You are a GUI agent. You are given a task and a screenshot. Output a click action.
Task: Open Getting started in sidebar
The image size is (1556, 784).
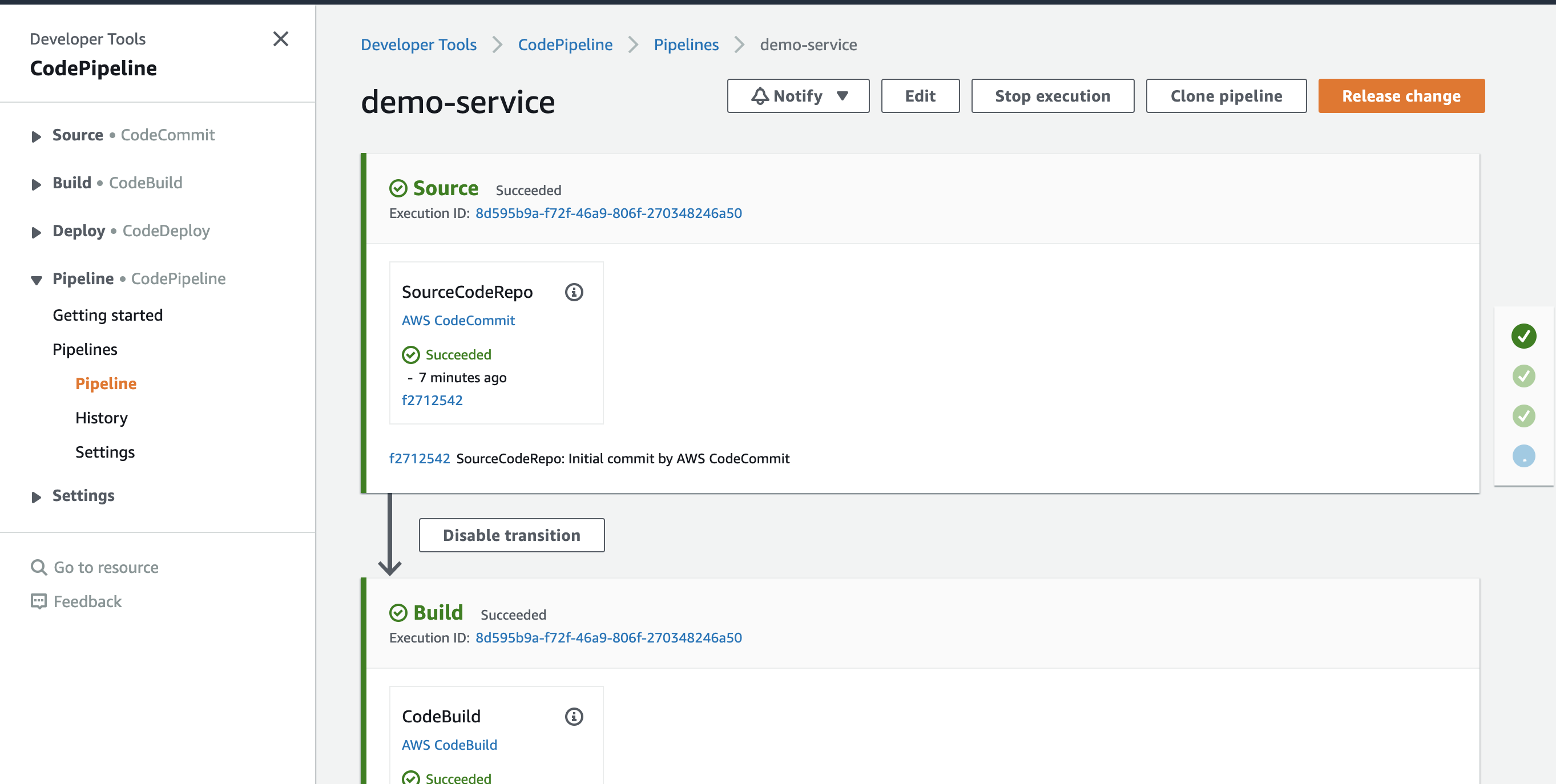(x=107, y=316)
